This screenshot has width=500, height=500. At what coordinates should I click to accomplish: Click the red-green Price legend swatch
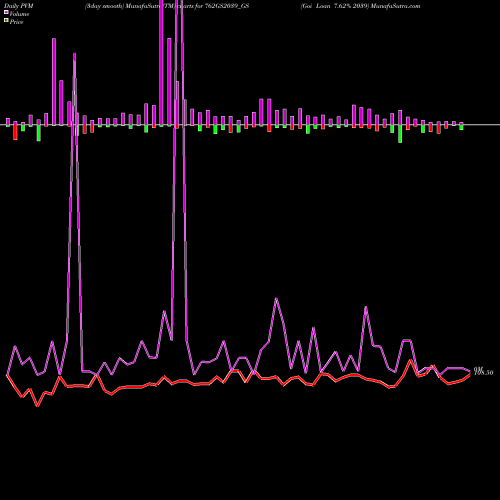[6, 21]
